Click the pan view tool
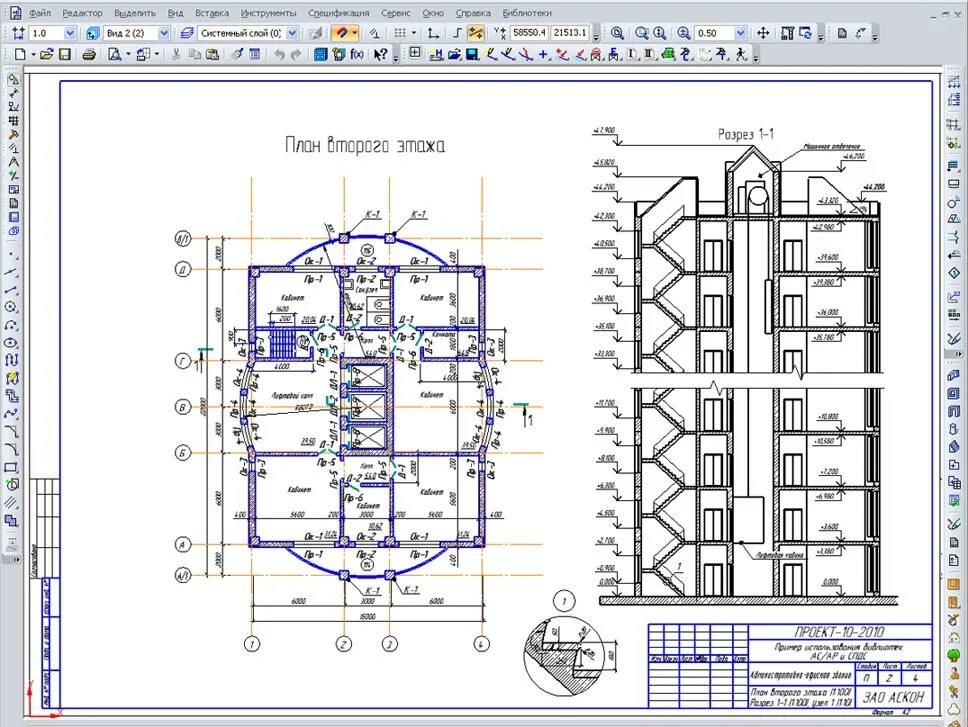Image resolution: width=968 pixels, height=727 pixels. [x=763, y=33]
